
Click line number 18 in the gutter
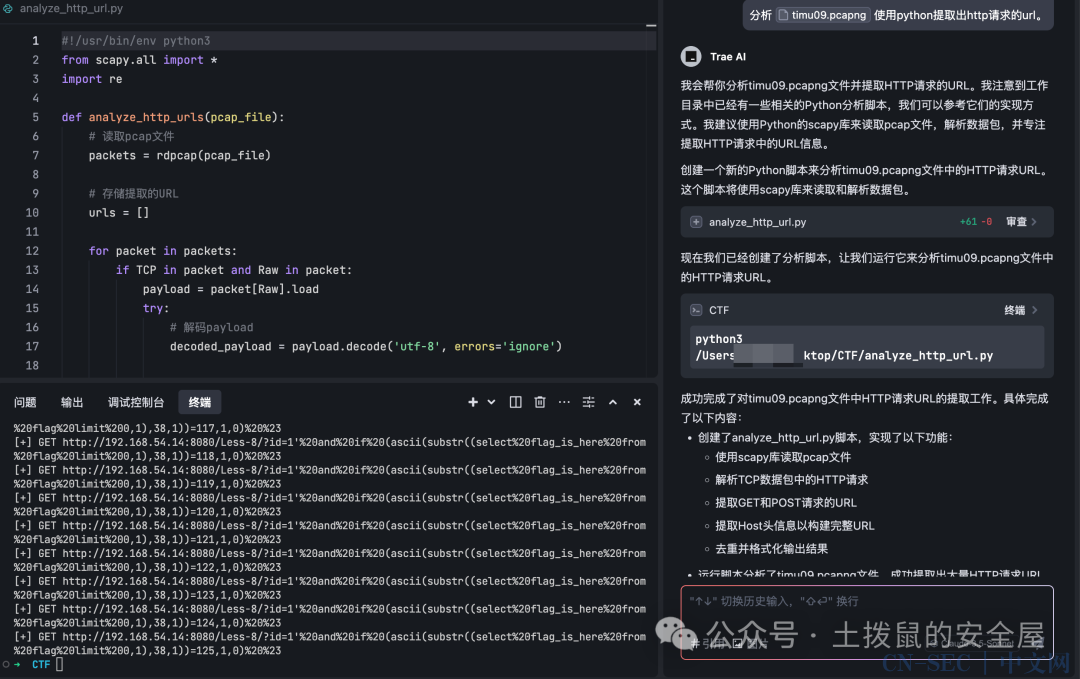(32, 366)
